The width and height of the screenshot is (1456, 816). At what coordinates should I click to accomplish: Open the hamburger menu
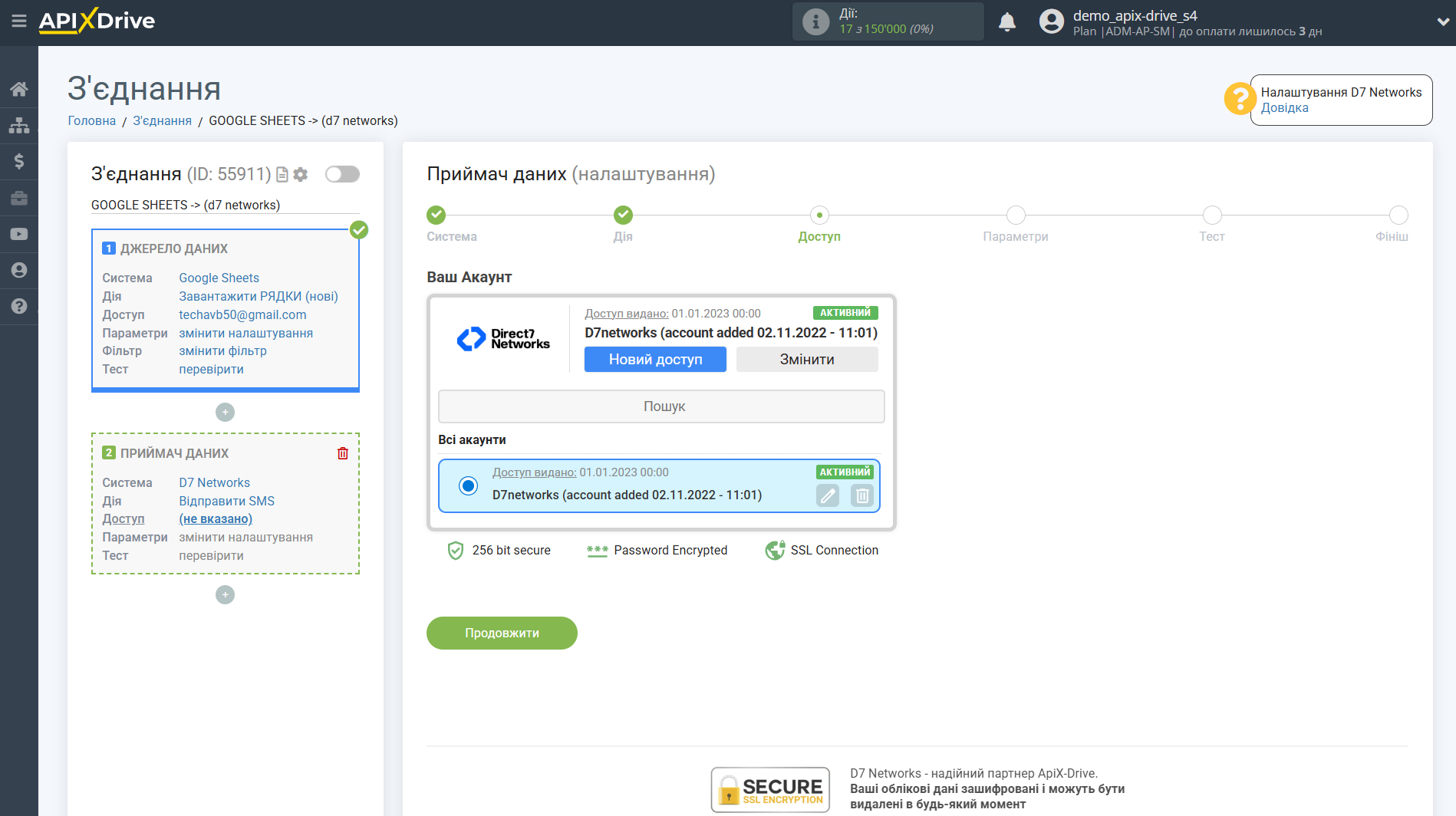coord(18,21)
